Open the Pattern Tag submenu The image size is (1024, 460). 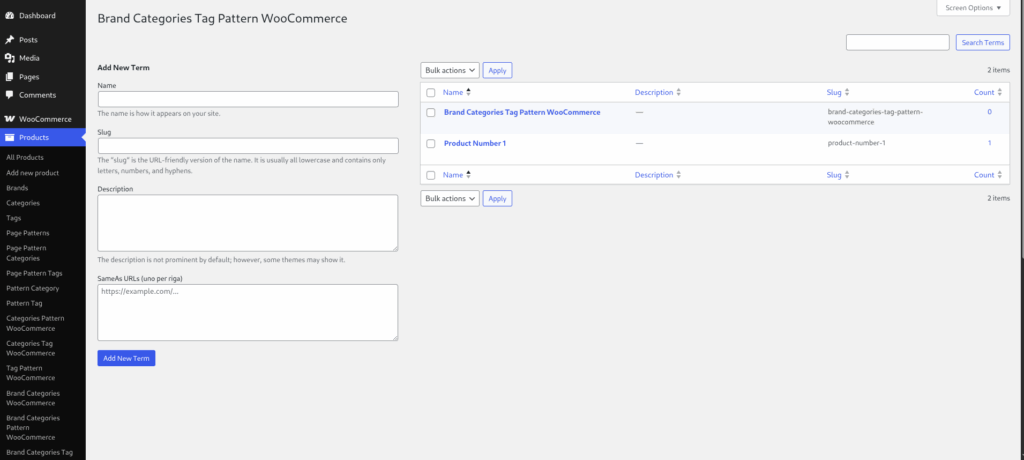[x=24, y=303]
